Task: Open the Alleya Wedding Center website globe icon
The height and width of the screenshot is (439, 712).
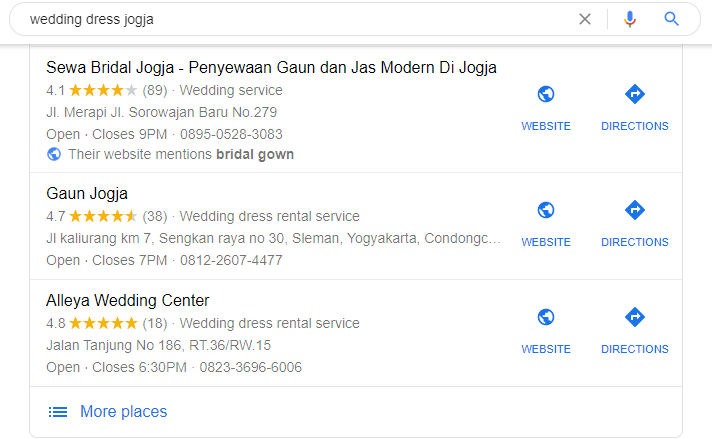Action: pyautogui.click(x=546, y=317)
